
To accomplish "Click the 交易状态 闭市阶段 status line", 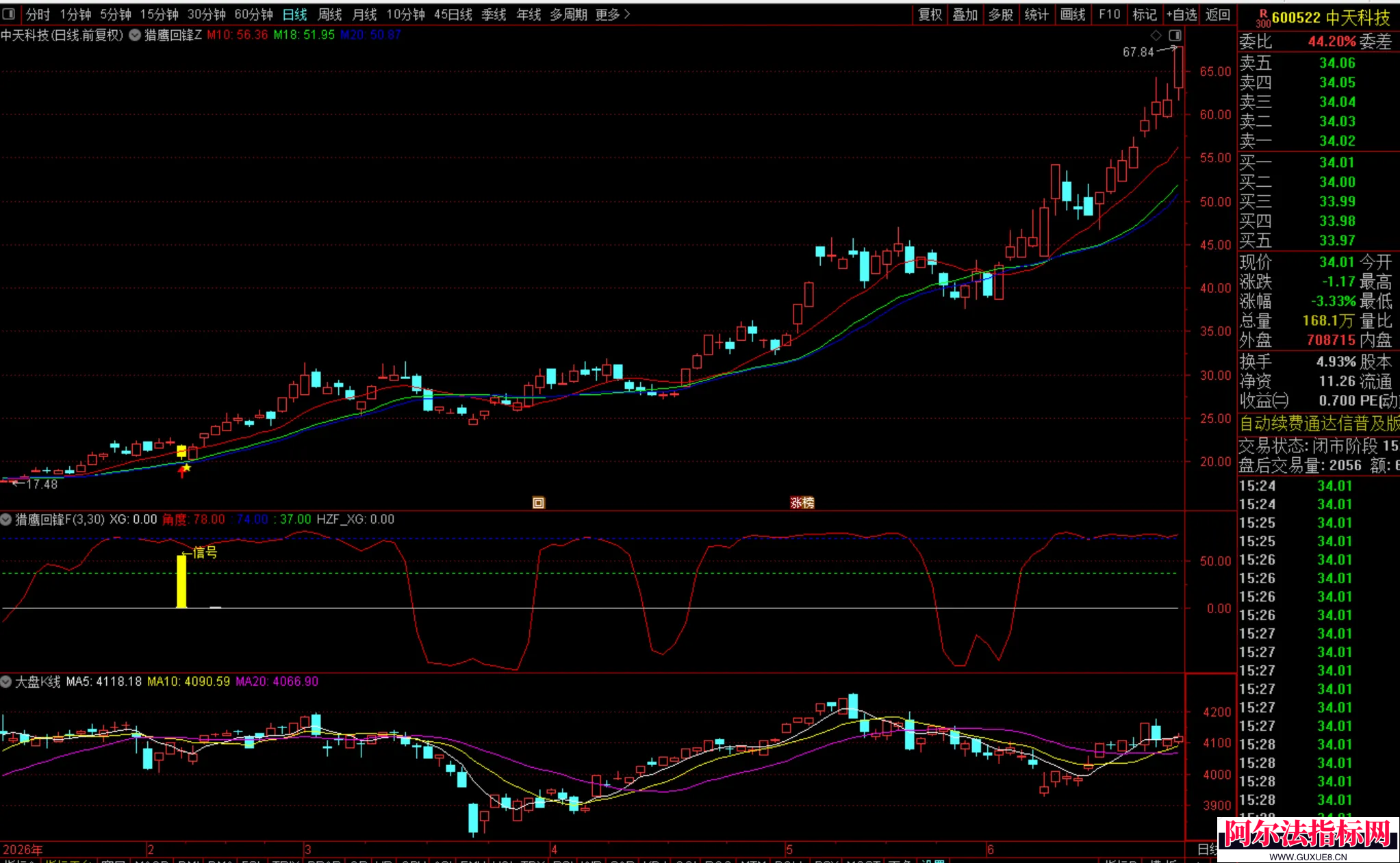I will tap(1319, 446).
